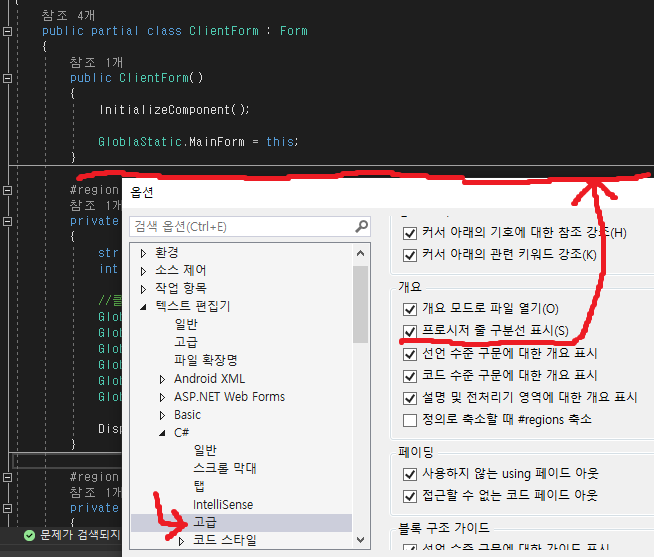Click ClientForm class name in code

(224, 31)
